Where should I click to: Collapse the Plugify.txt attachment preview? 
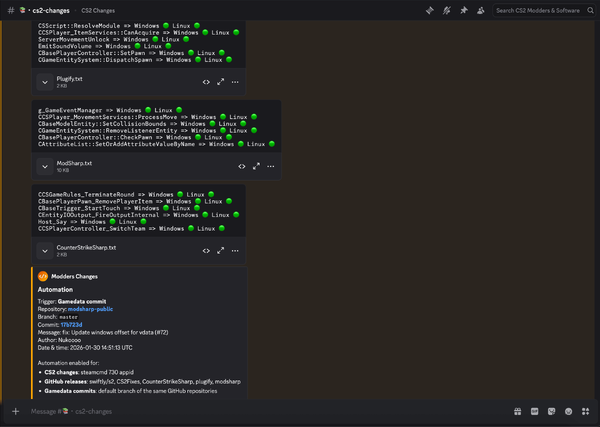(x=45, y=82)
